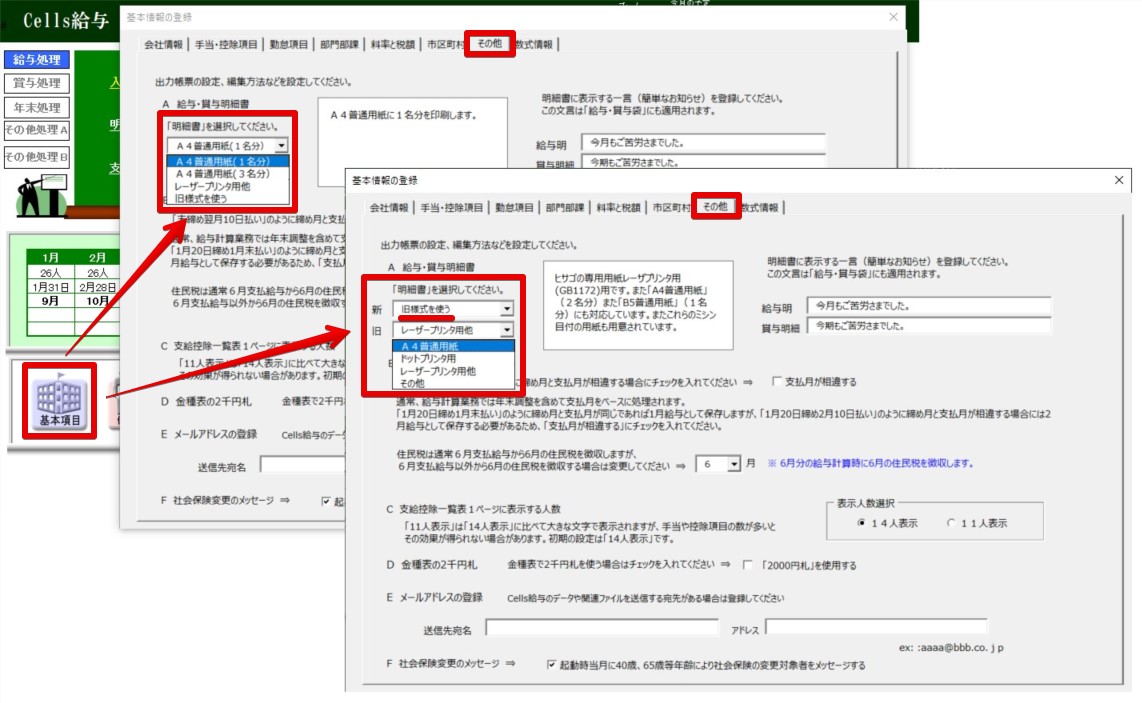Choose ドットプリンタ用 from the open list
This screenshot has width=1142, height=703.
click(429, 358)
